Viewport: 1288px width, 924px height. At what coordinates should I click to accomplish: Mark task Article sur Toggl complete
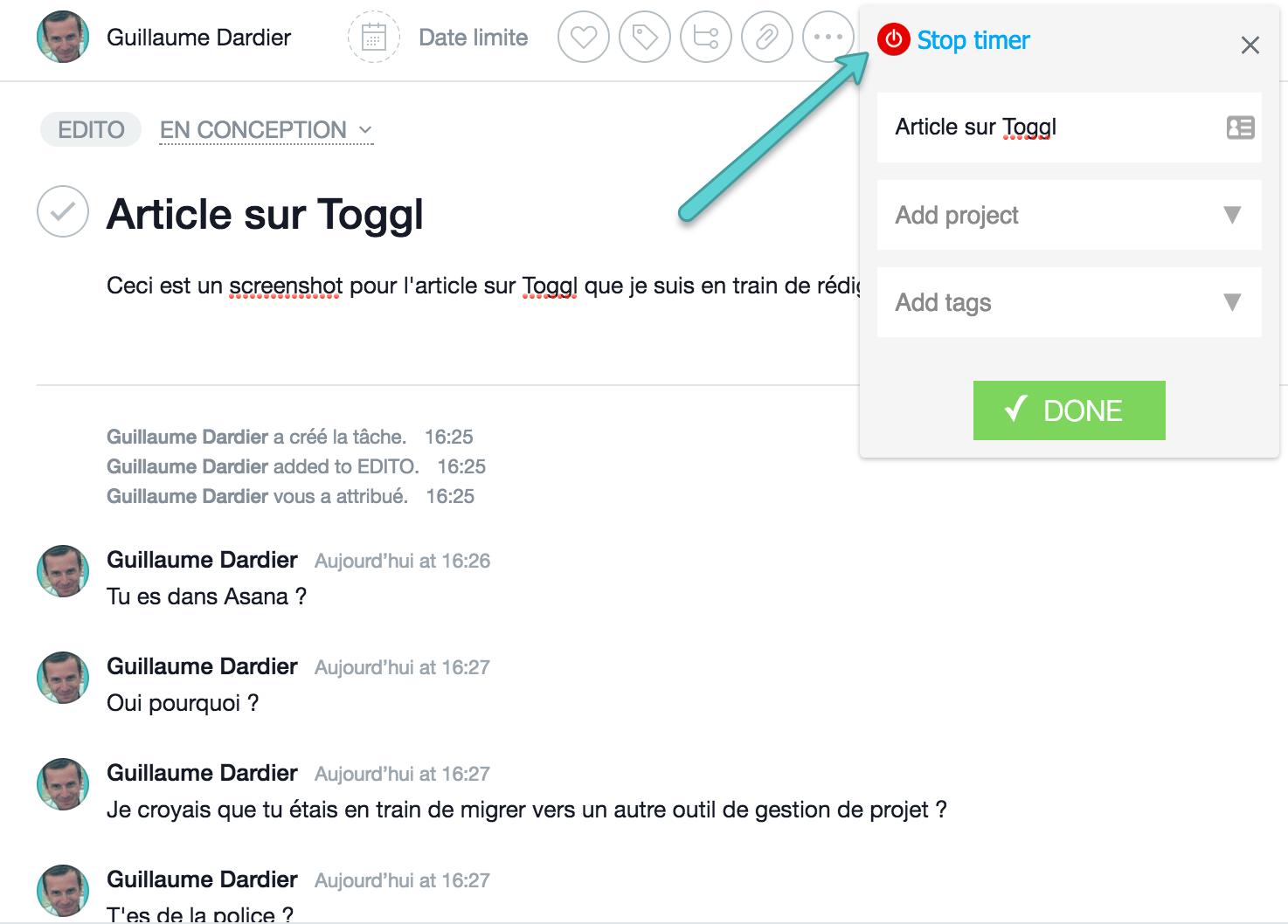[x=63, y=211]
